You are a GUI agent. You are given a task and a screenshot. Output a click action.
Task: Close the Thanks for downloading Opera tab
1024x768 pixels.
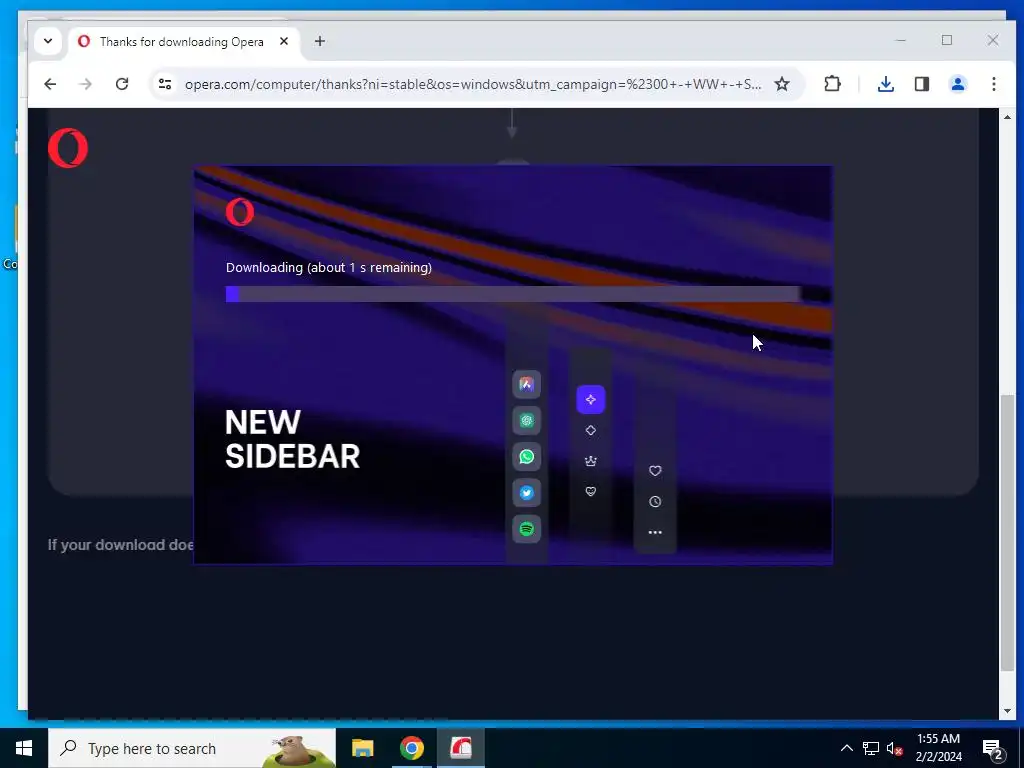coord(284,41)
